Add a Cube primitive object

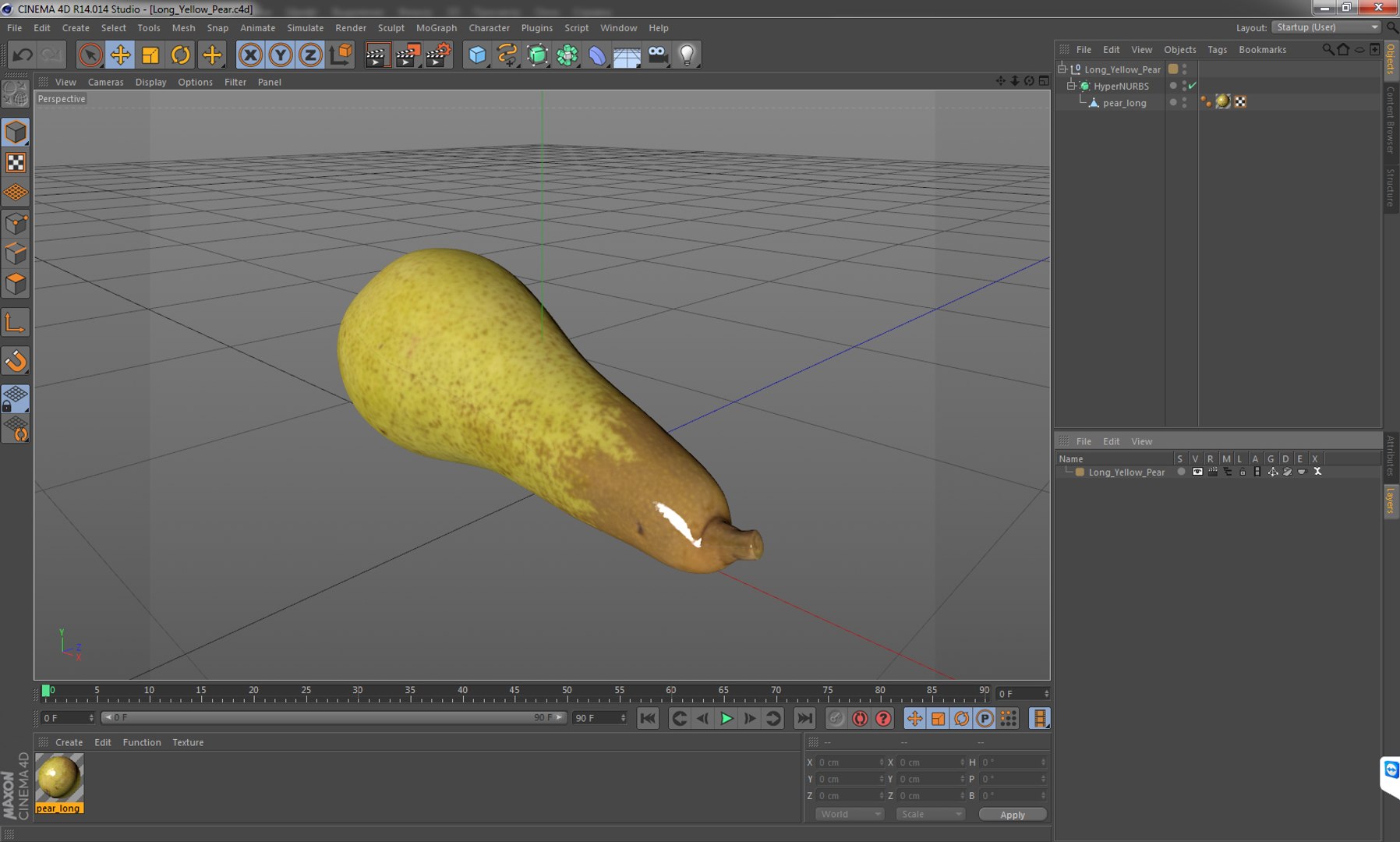click(477, 55)
